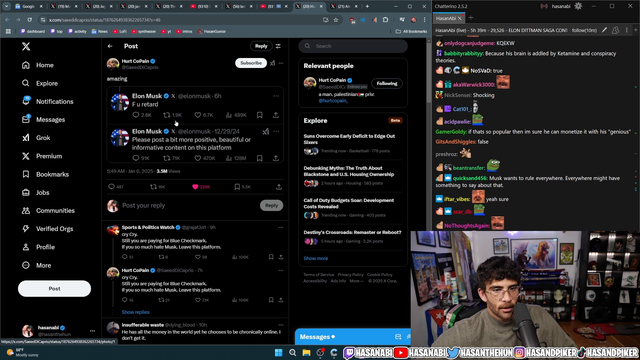Open a new browser tab
The image size is (640, 360).
pyautogui.click(x=367, y=7)
